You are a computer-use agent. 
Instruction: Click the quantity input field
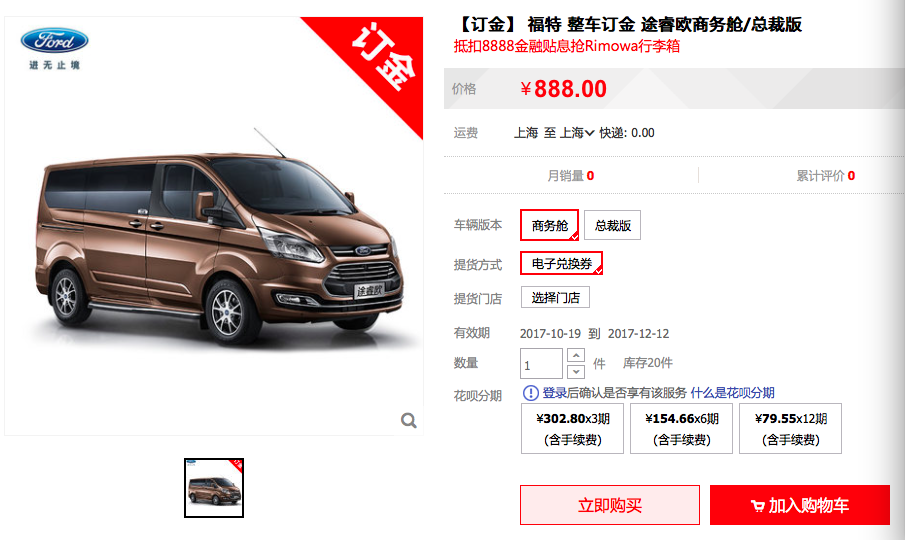point(541,363)
